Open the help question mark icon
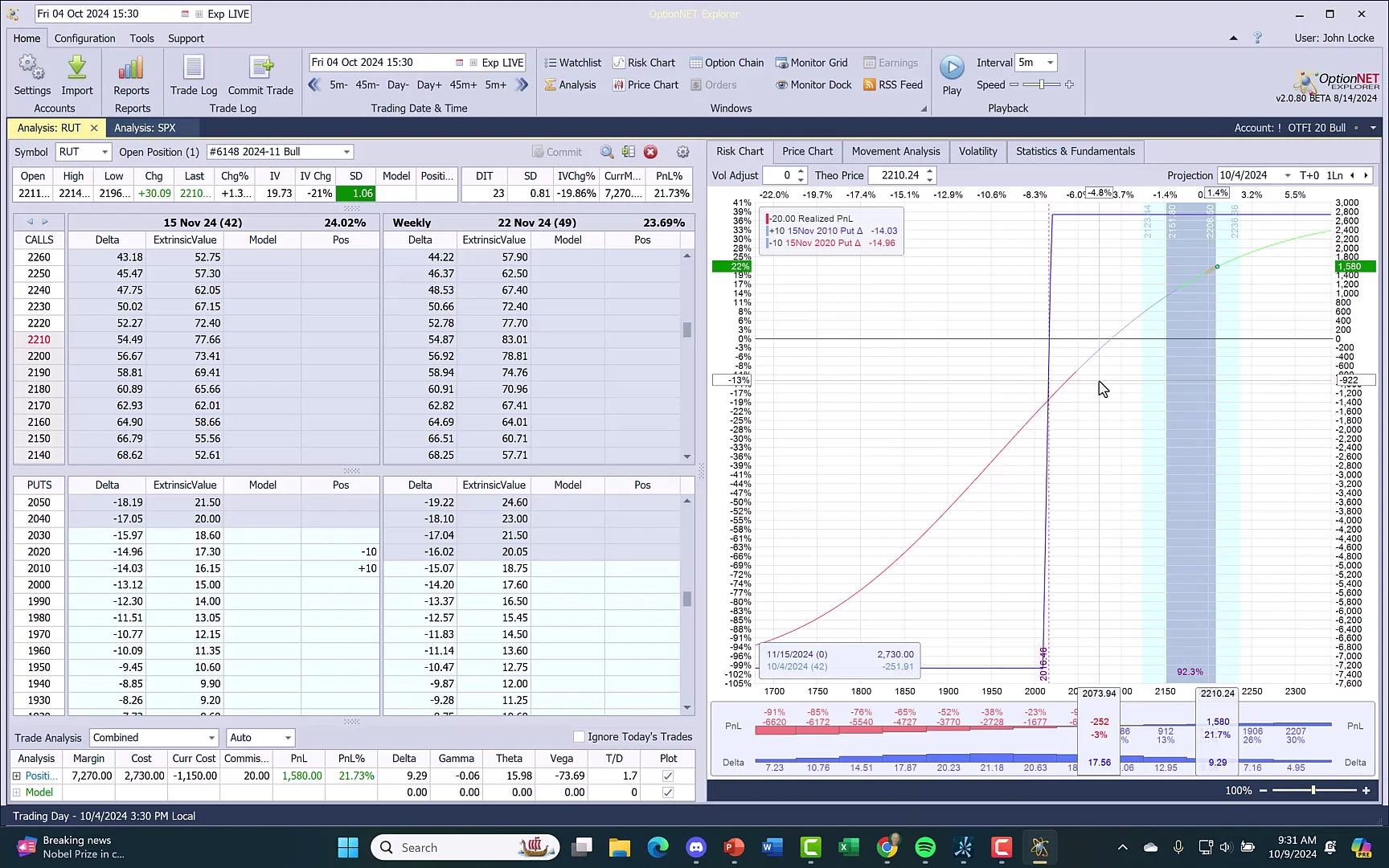 coord(1258,38)
